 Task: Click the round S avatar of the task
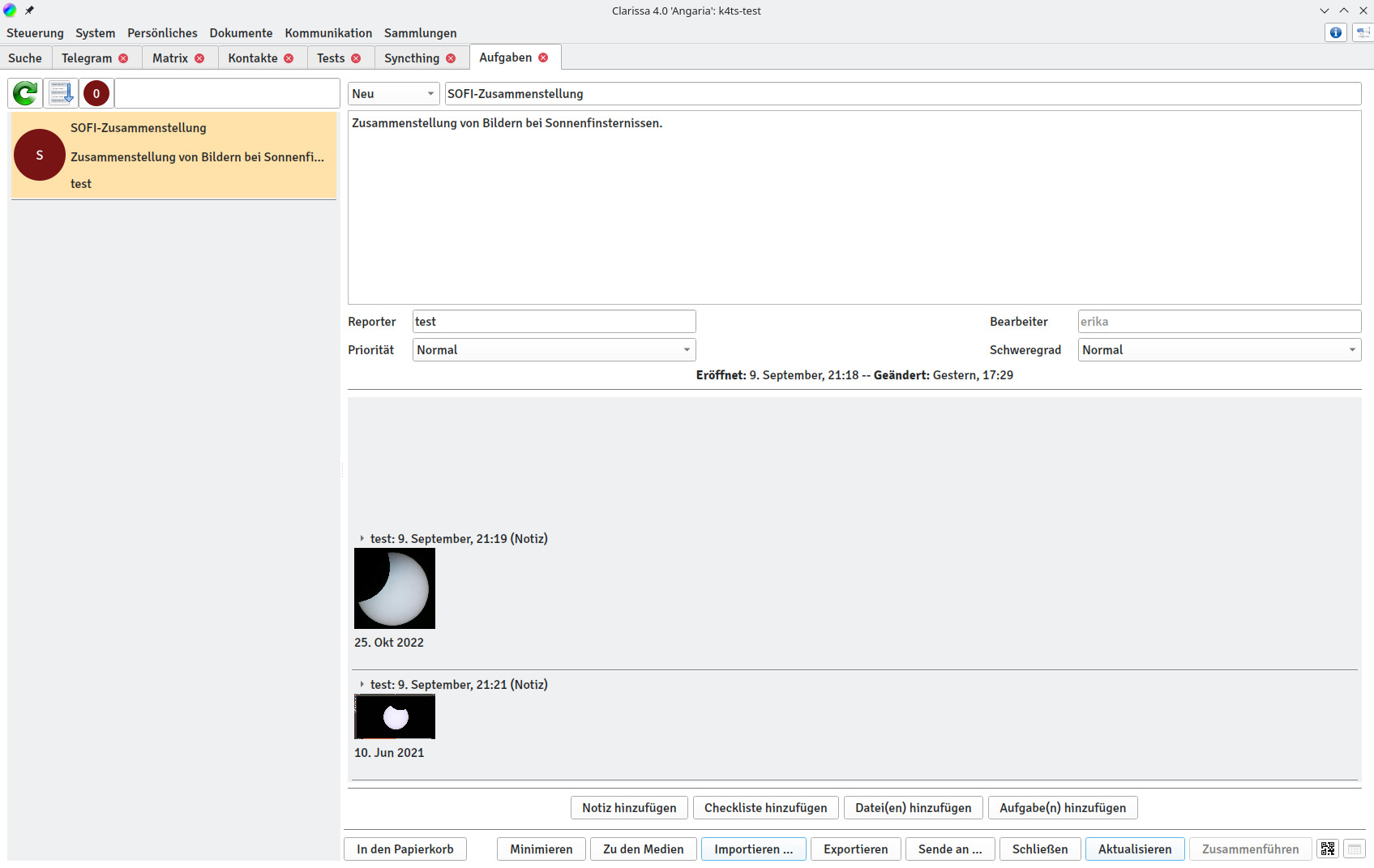(x=39, y=155)
